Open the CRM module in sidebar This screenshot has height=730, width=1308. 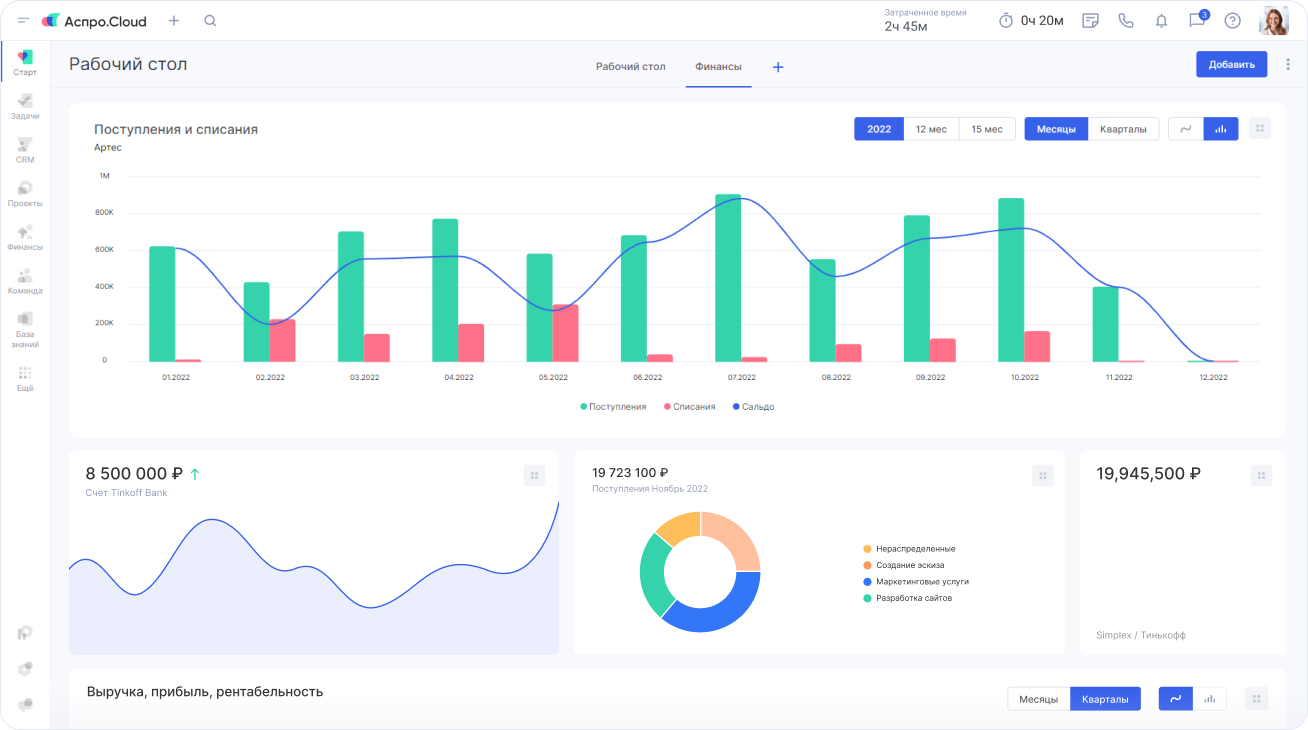(x=25, y=150)
